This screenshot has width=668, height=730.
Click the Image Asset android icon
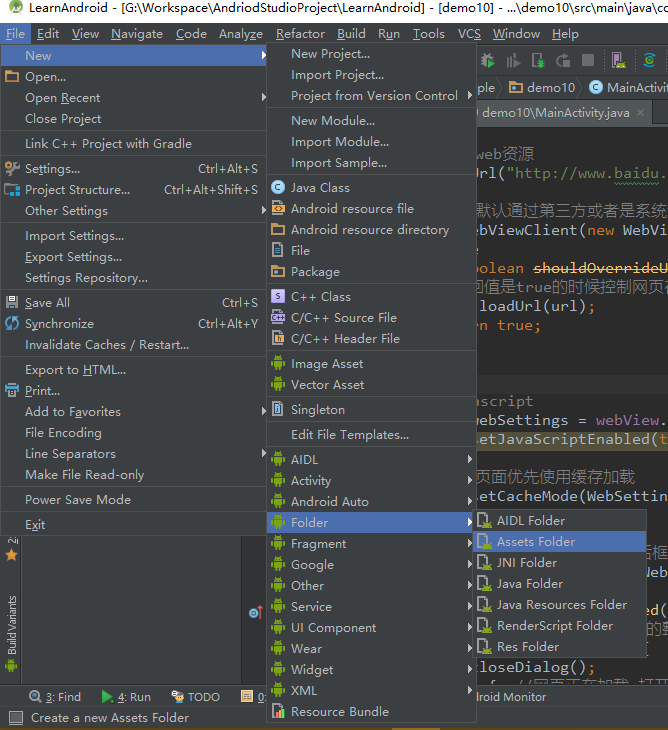click(x=278, y=364)
